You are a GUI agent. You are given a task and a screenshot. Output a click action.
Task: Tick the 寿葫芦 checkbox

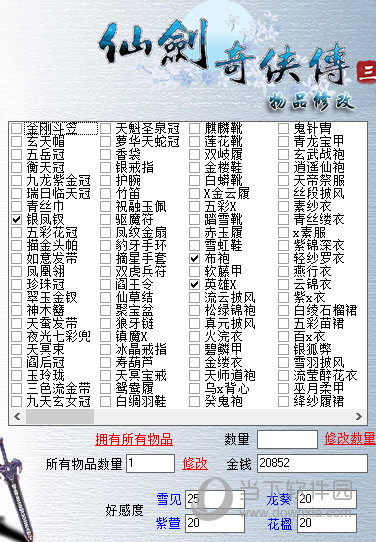(105, 362)
